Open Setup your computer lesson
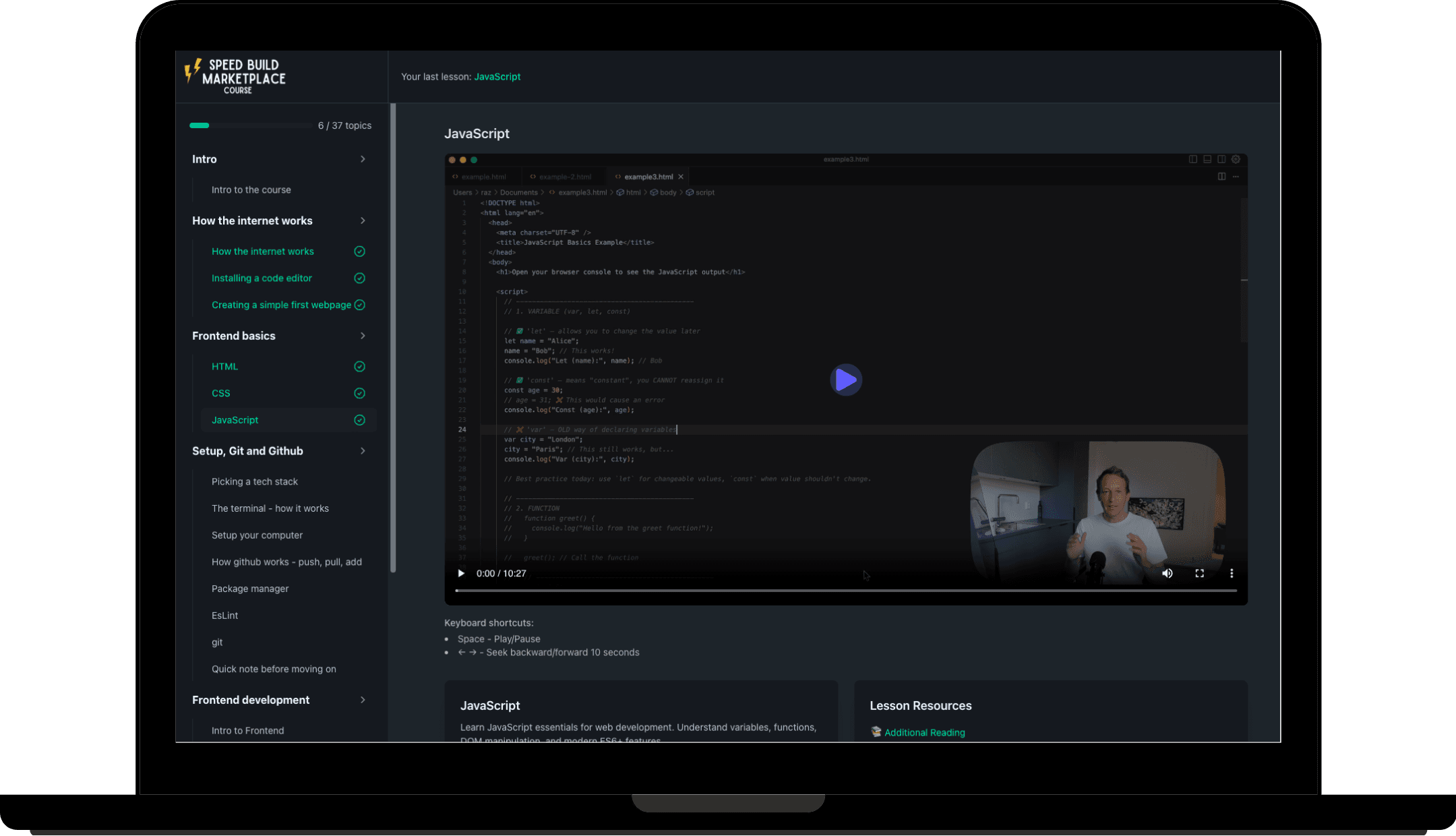The width and height of the screenshot is (1456, 836). [257, 535]
